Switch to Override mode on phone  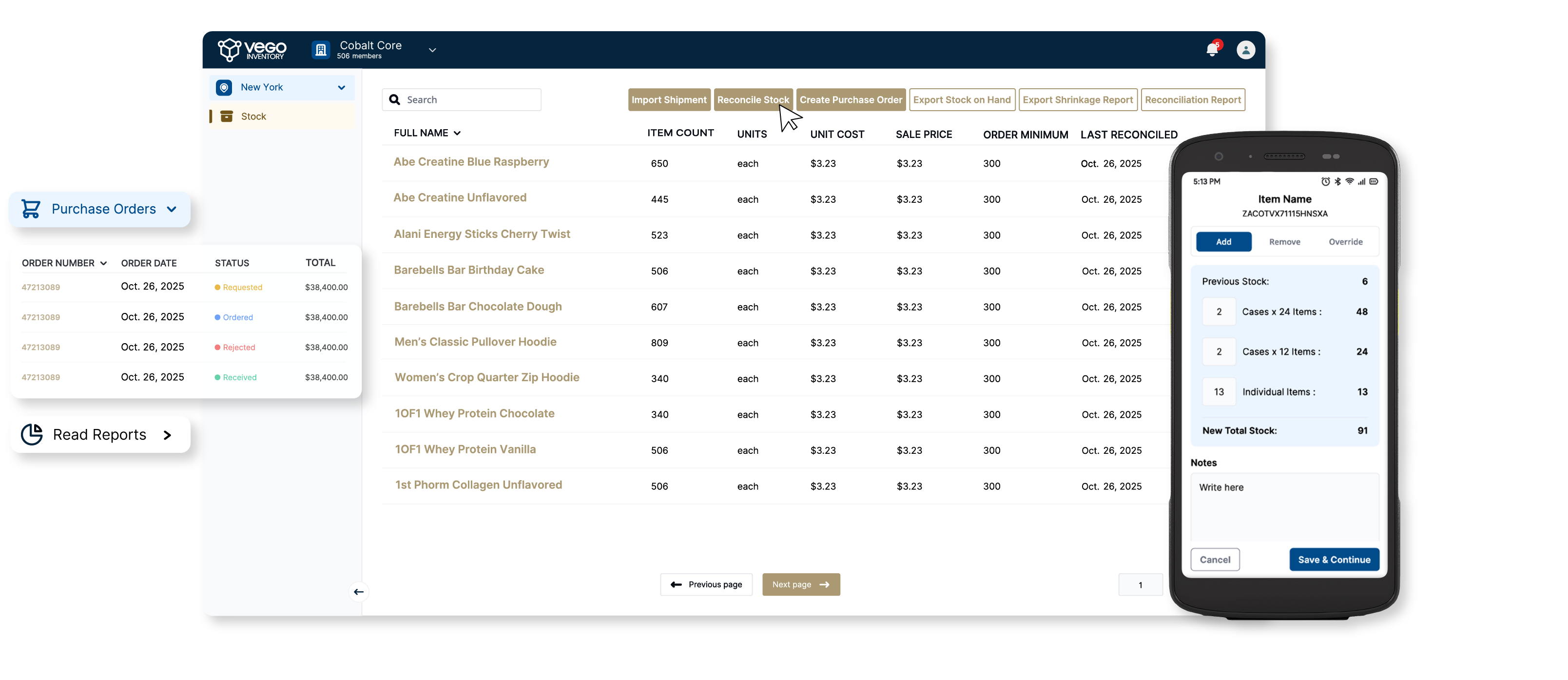pyautogui.click(x=1345, y=242)
